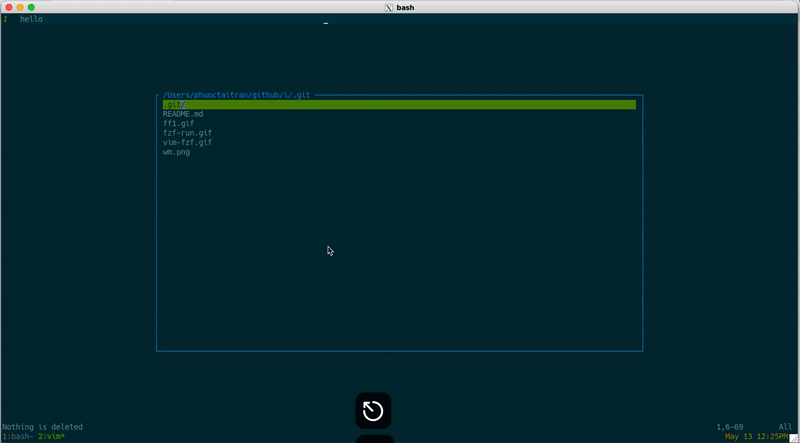Minimize the window with yellow button
Viewport: 800px width, 443px height.
pos(20,8)
